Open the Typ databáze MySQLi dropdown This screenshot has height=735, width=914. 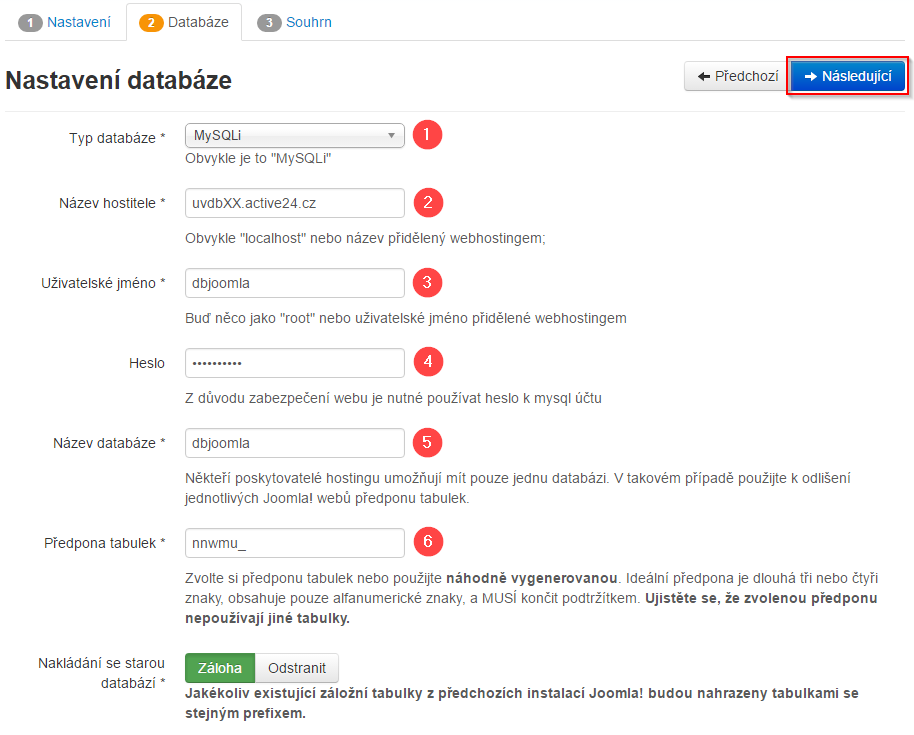point(295,136)
